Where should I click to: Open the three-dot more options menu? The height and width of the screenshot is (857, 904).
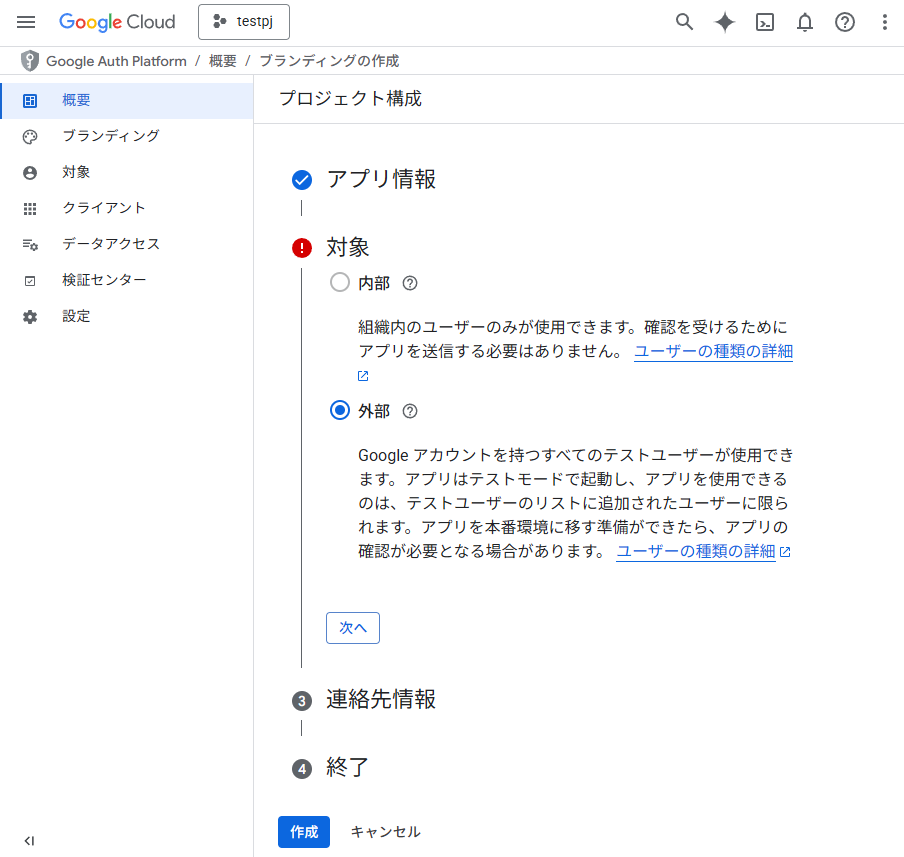point(884,22)
